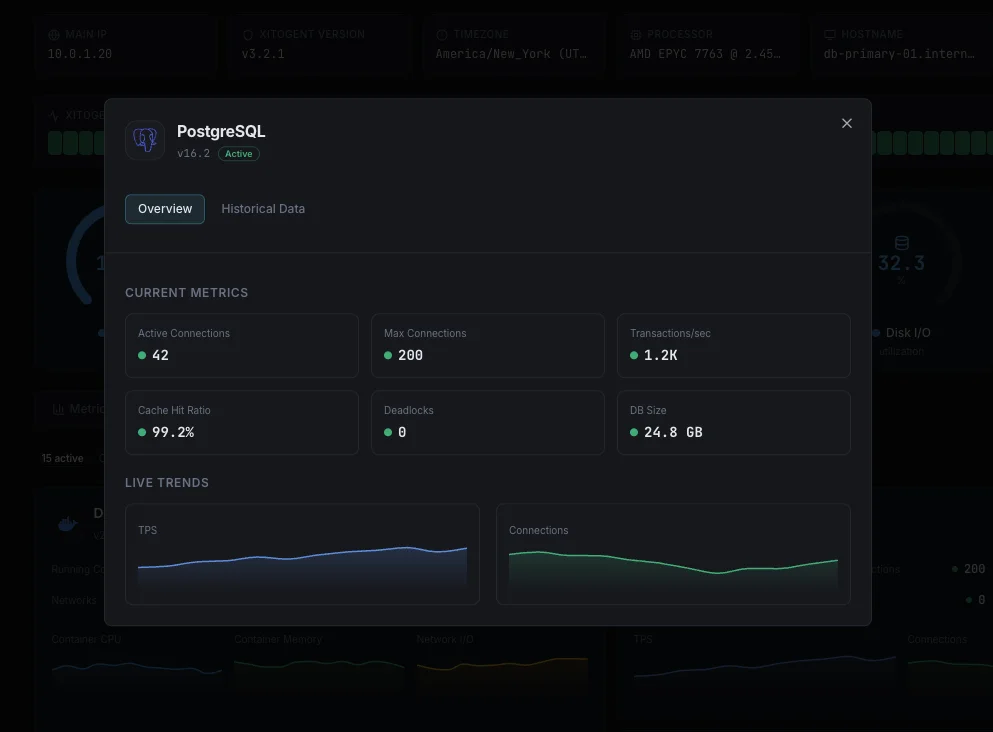Screen dimensions: 993x732
Task: Click the PostgreSQL dialog title
Action: [221, 131]
